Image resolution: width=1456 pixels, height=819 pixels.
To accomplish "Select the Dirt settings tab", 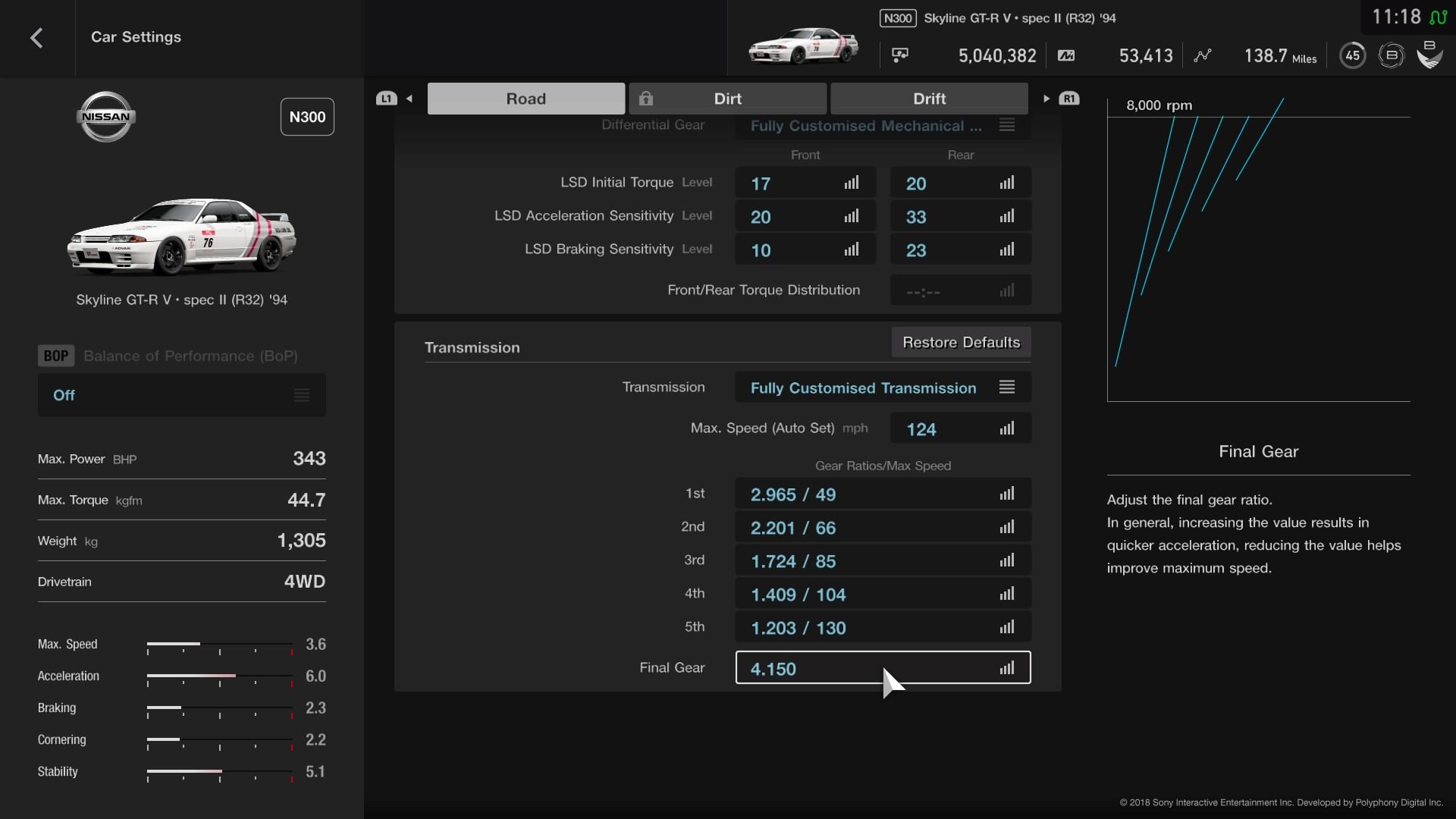I will (728, 99).
